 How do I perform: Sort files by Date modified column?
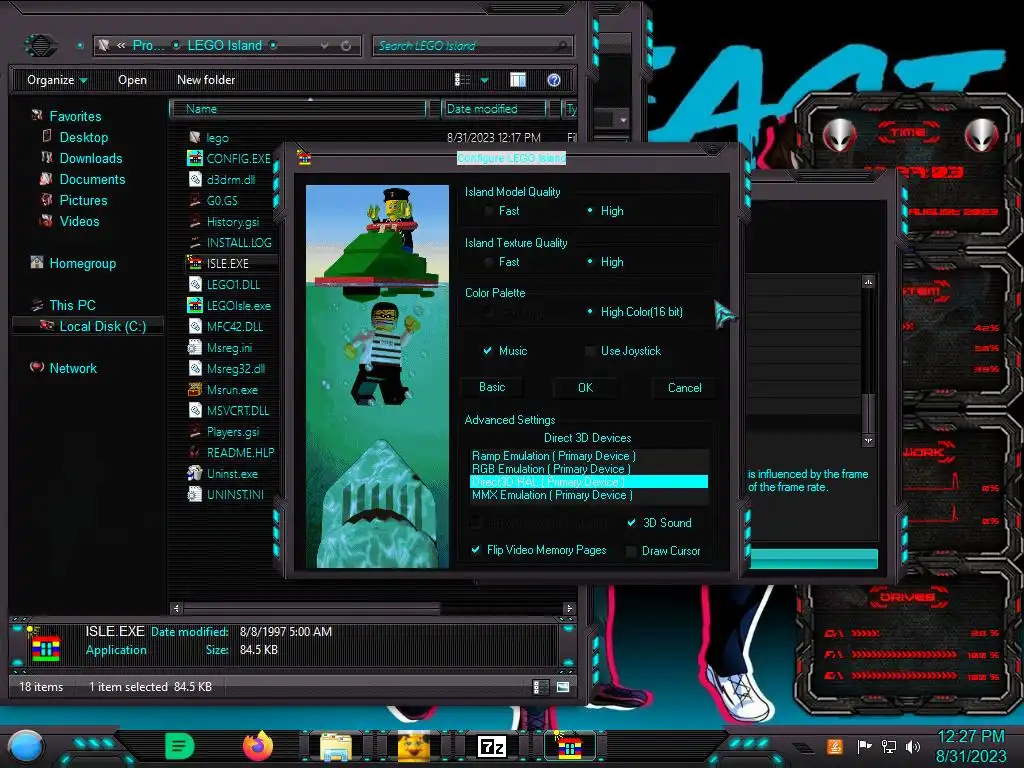(x=494, y=109)
